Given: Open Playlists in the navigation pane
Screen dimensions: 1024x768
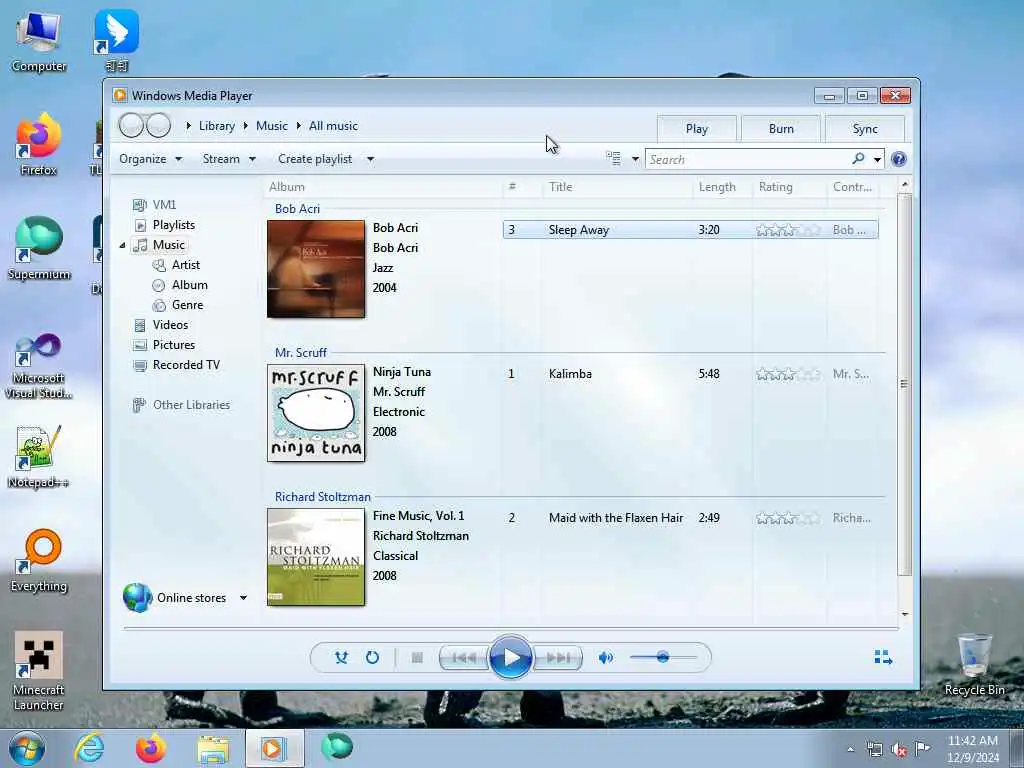Looking at the screenshot, I should pyautogui.click(x=174, y=225).
